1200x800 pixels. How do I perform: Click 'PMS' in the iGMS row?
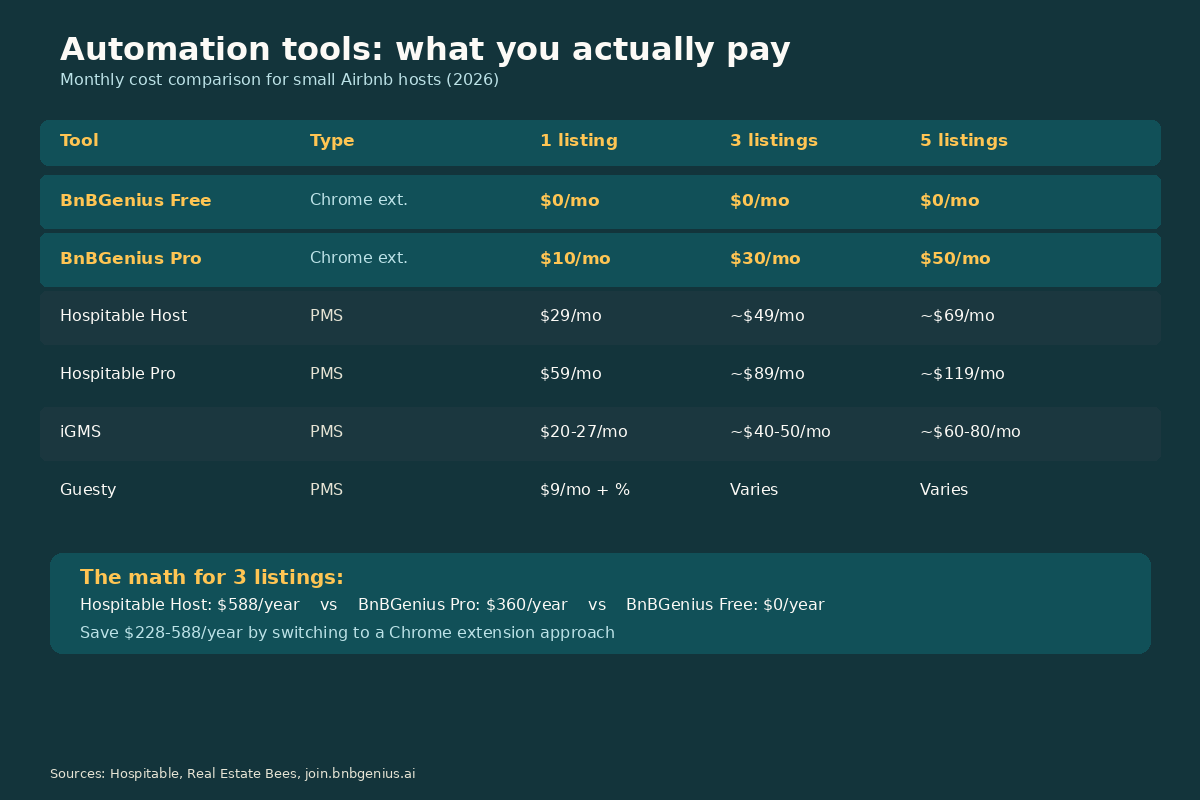(326, 432)
